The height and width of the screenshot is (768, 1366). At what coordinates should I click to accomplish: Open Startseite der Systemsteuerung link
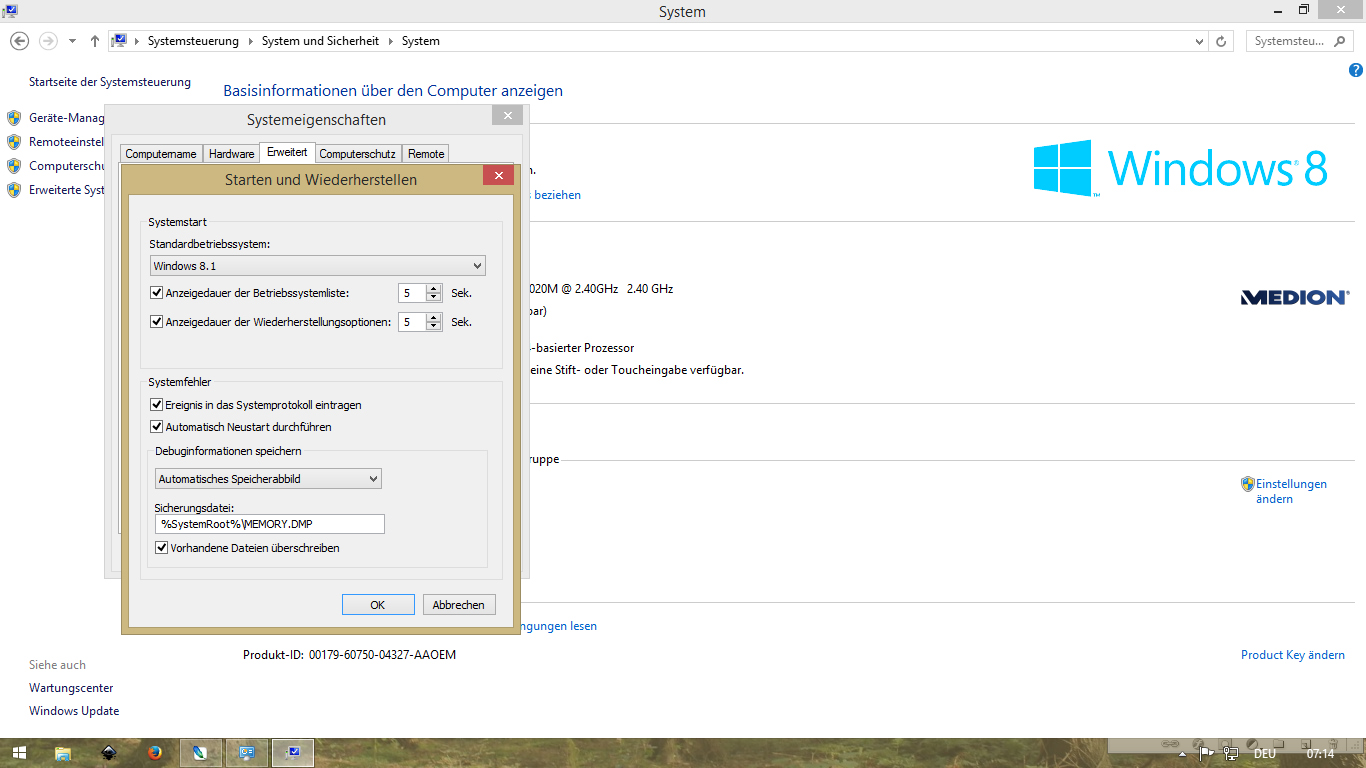pyautogui.click(x=110, y=82)
